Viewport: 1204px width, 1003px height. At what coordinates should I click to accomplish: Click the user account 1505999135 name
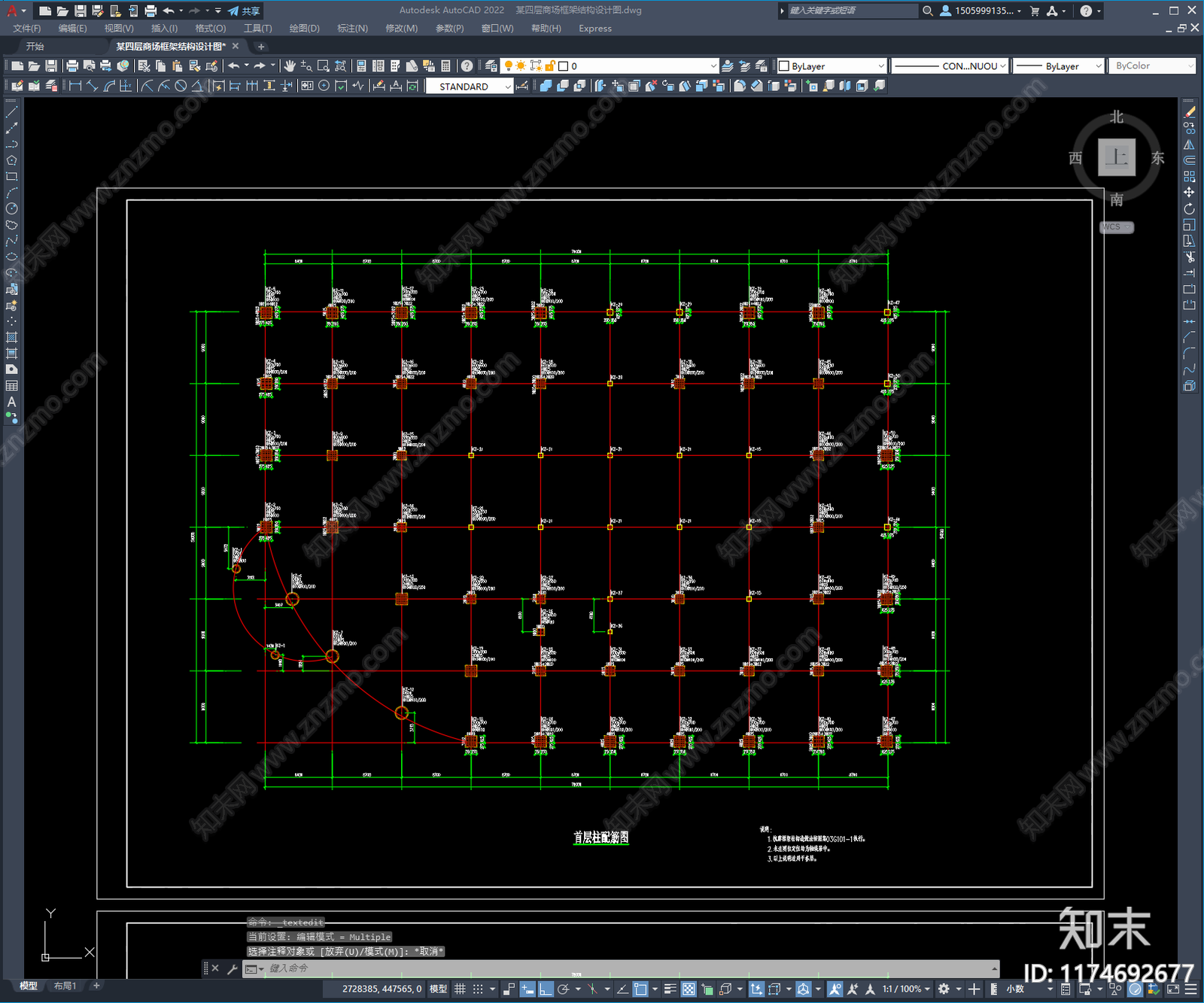click(x=985, y=11)
